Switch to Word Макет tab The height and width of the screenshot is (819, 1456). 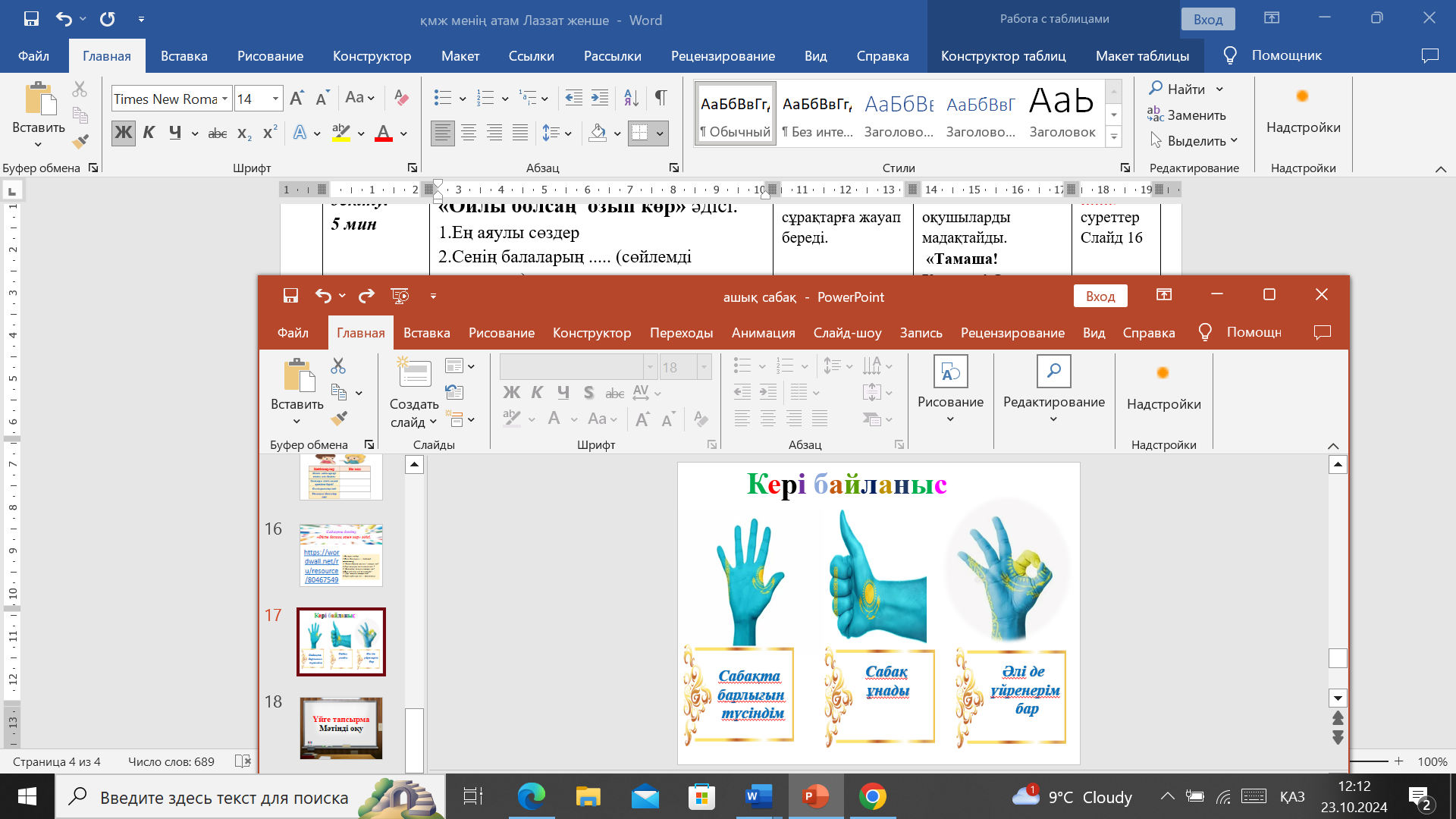tap(460, 56)
